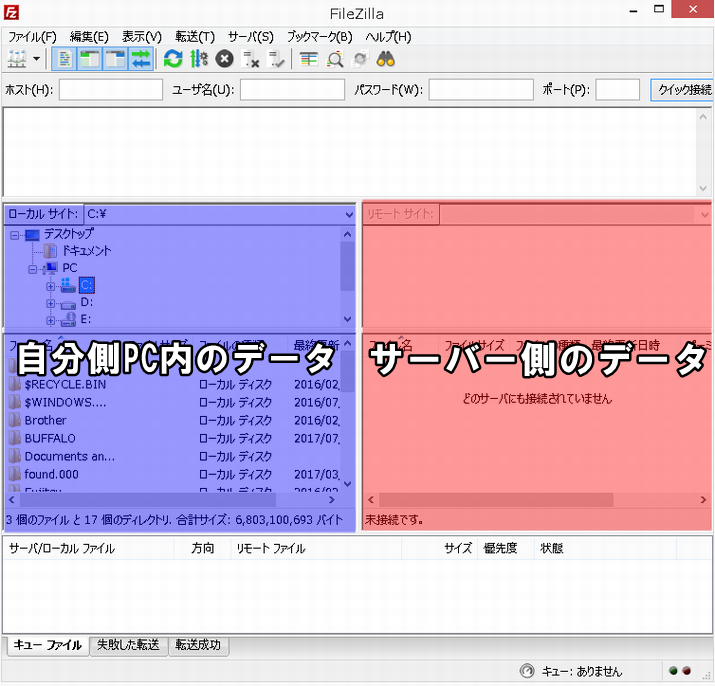Open the 編集(E) menu
The image size is (715, 686).
point(89,37)
